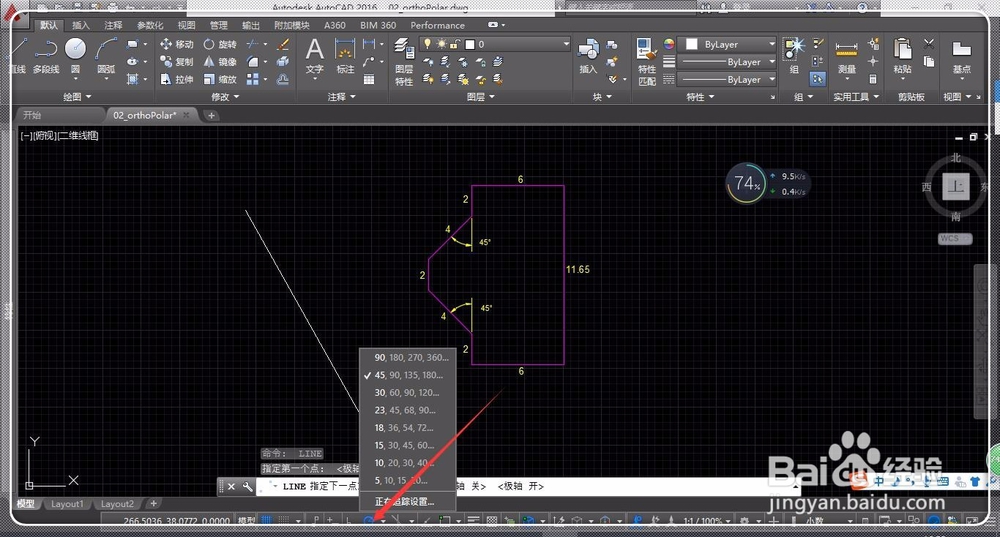Image resolution: width=1000 pixels, height=537 pixels.
Task: Switch to Performance ribbon tab
Action: click(x=438, y=26)
